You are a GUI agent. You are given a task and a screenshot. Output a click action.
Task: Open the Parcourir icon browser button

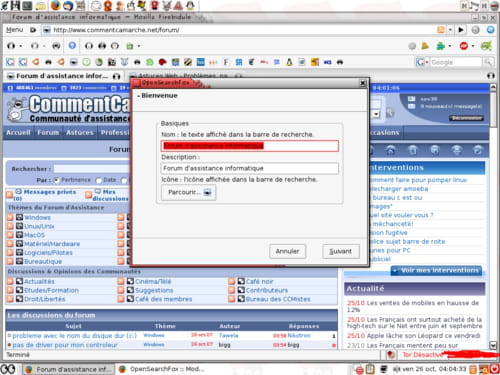point(189,192)
